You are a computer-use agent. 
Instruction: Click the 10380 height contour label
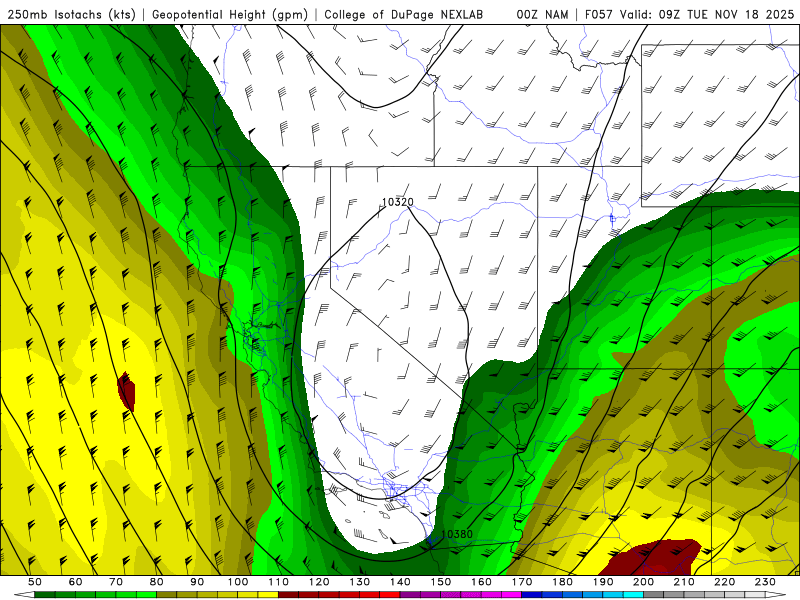457,534
